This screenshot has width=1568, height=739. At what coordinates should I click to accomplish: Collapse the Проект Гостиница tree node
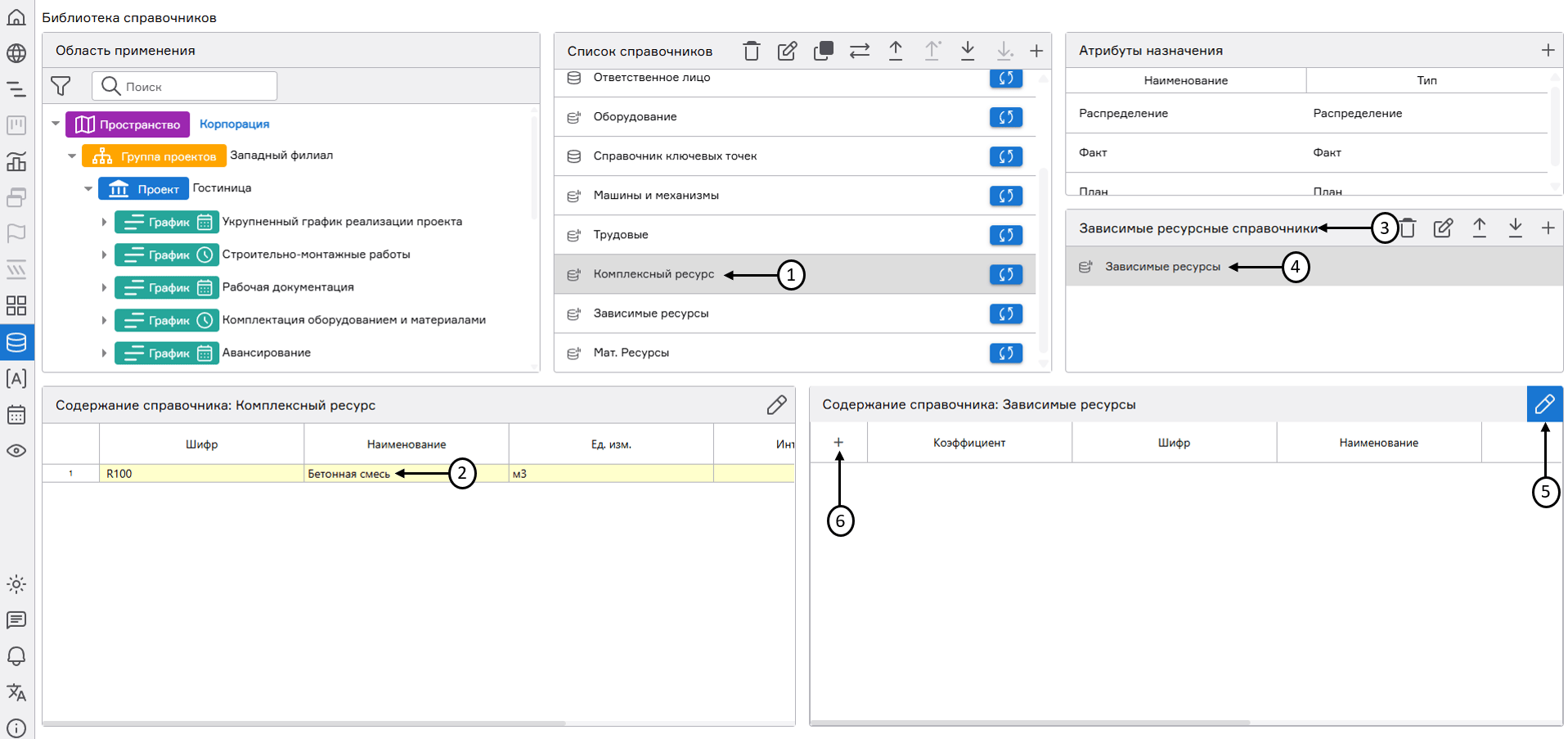tap(88, 189)
